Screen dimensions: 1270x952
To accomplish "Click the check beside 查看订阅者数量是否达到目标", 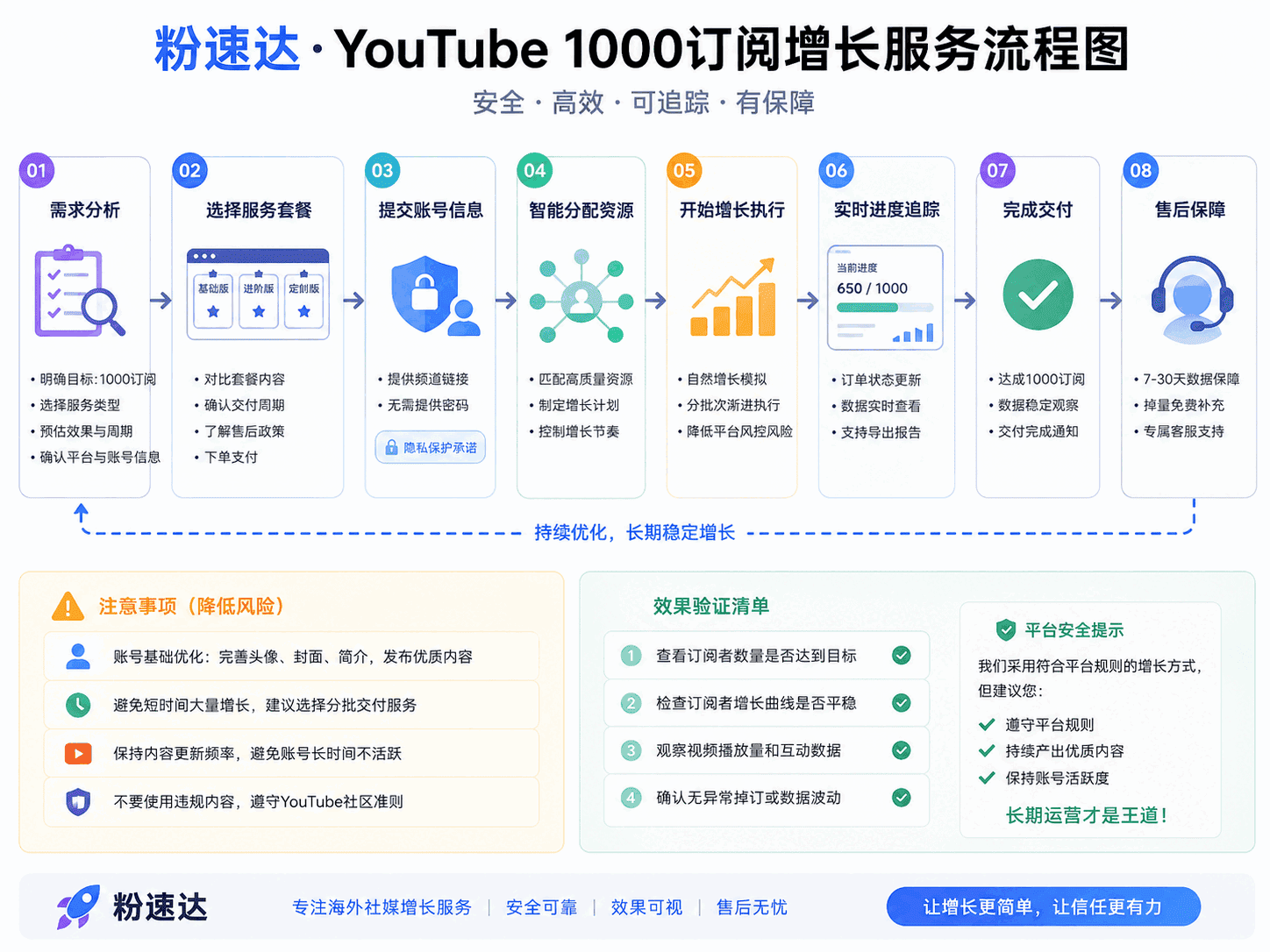I will click(x=901, y=655).
